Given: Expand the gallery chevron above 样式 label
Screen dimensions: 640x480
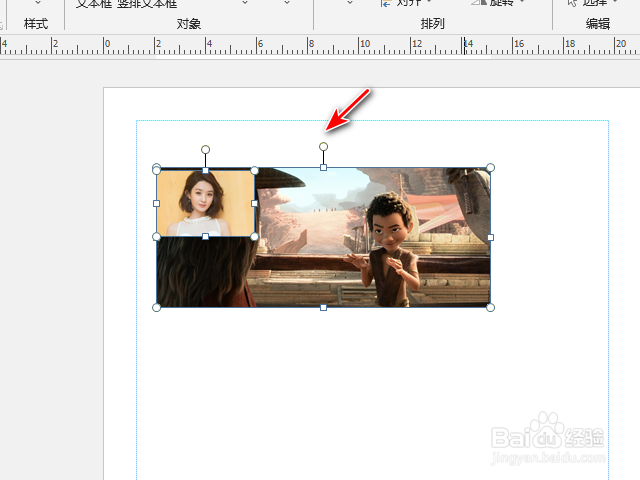Looking at the screenshot, I should tap(38, 3).
